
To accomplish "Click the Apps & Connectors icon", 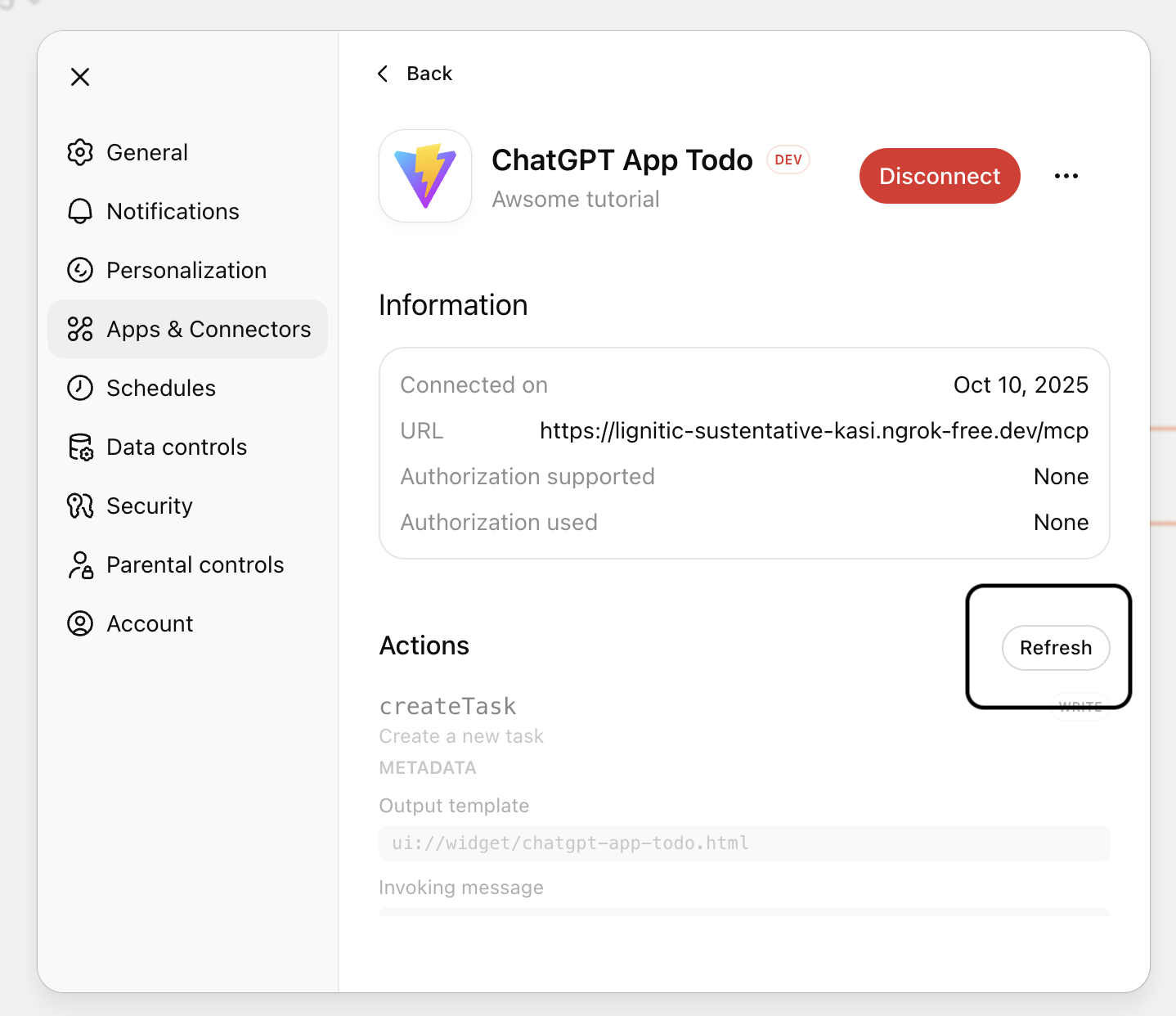I will pyautogui.click(x=80, y=329).
